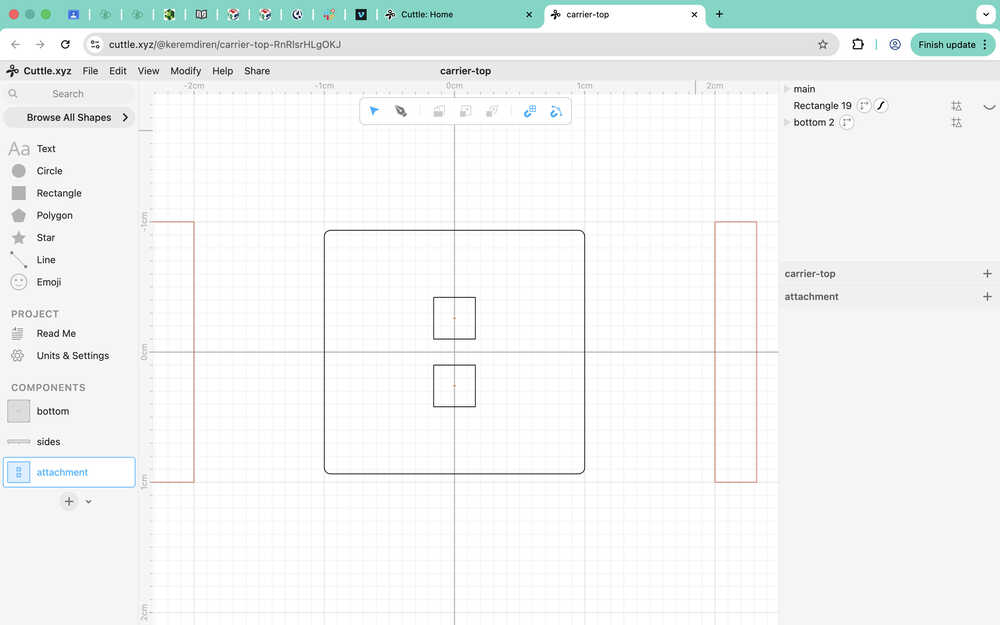Click Rectangle 19 transform badge
Image resolution: width=1000 pixels, height=625 pixels.
click(864, 106)
